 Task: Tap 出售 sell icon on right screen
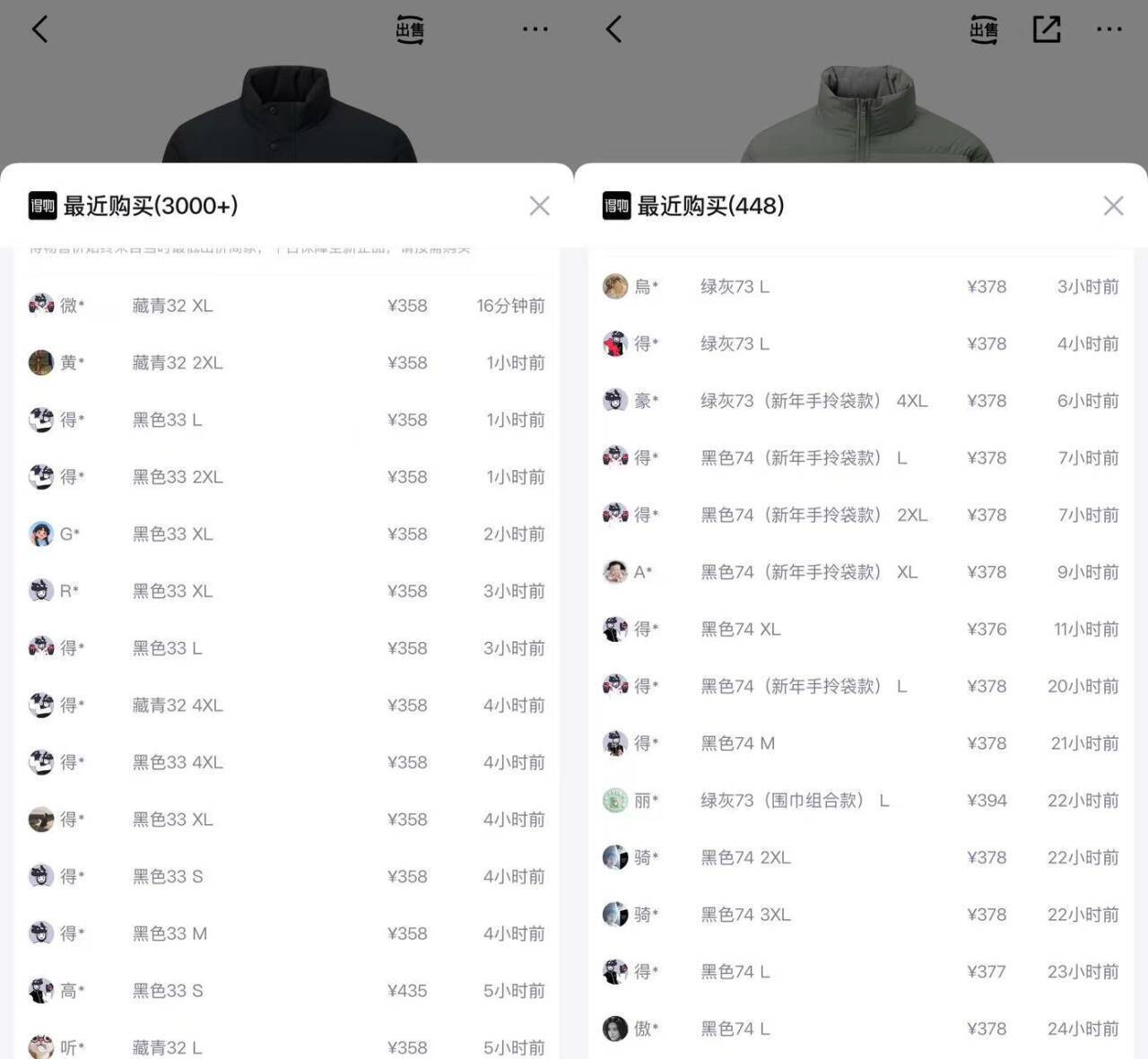click(984, 30)
